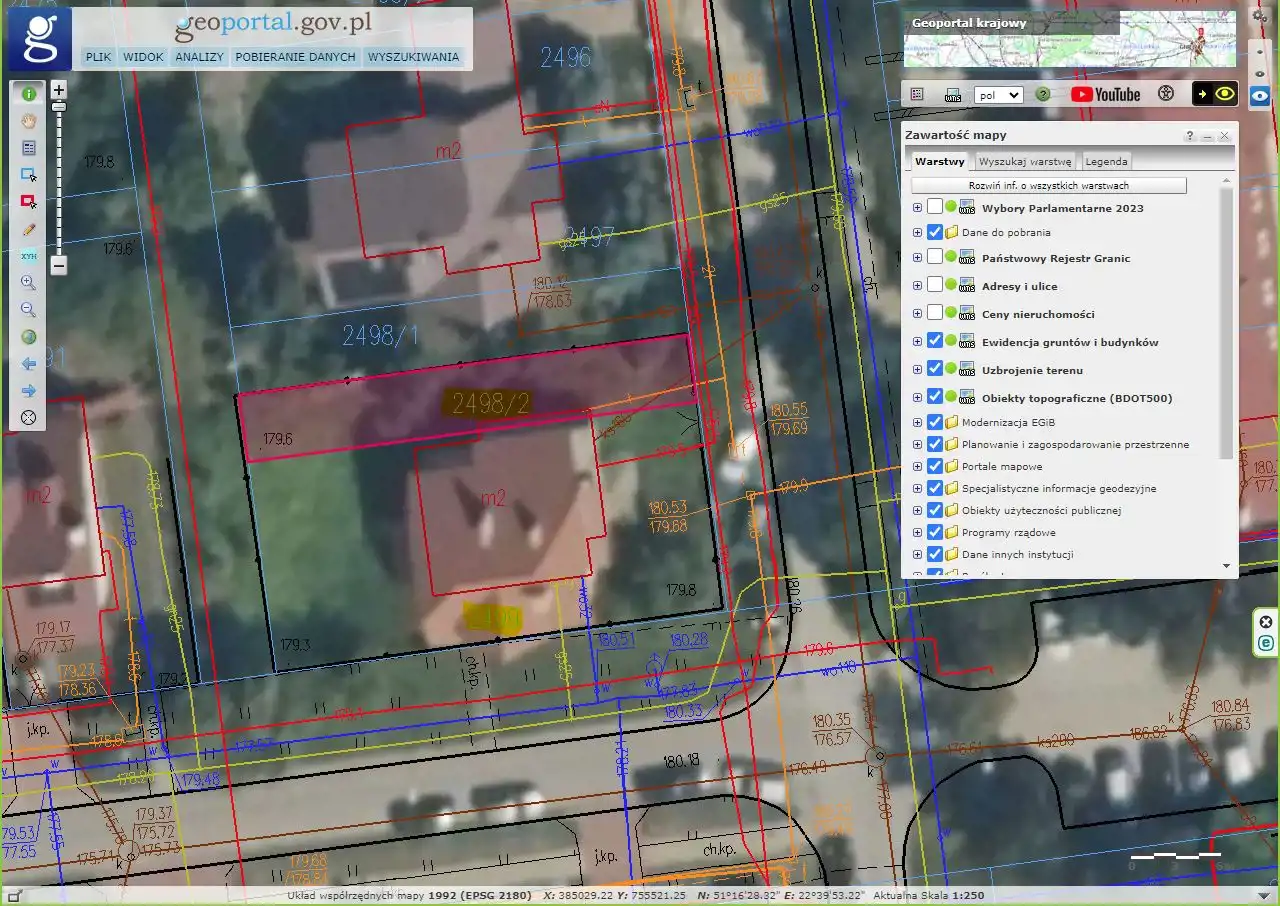The image size is (1280, 906).
Task: Uncheck Ewidencja gruntów i budynków layer
Action: click(x=934, y=341)
